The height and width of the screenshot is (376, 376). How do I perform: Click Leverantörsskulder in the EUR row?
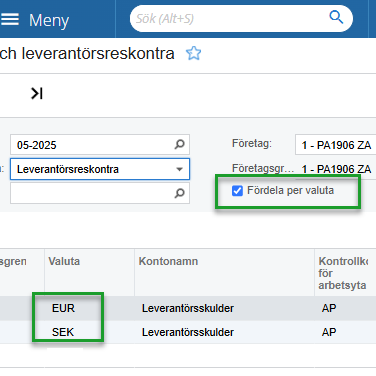188,308
